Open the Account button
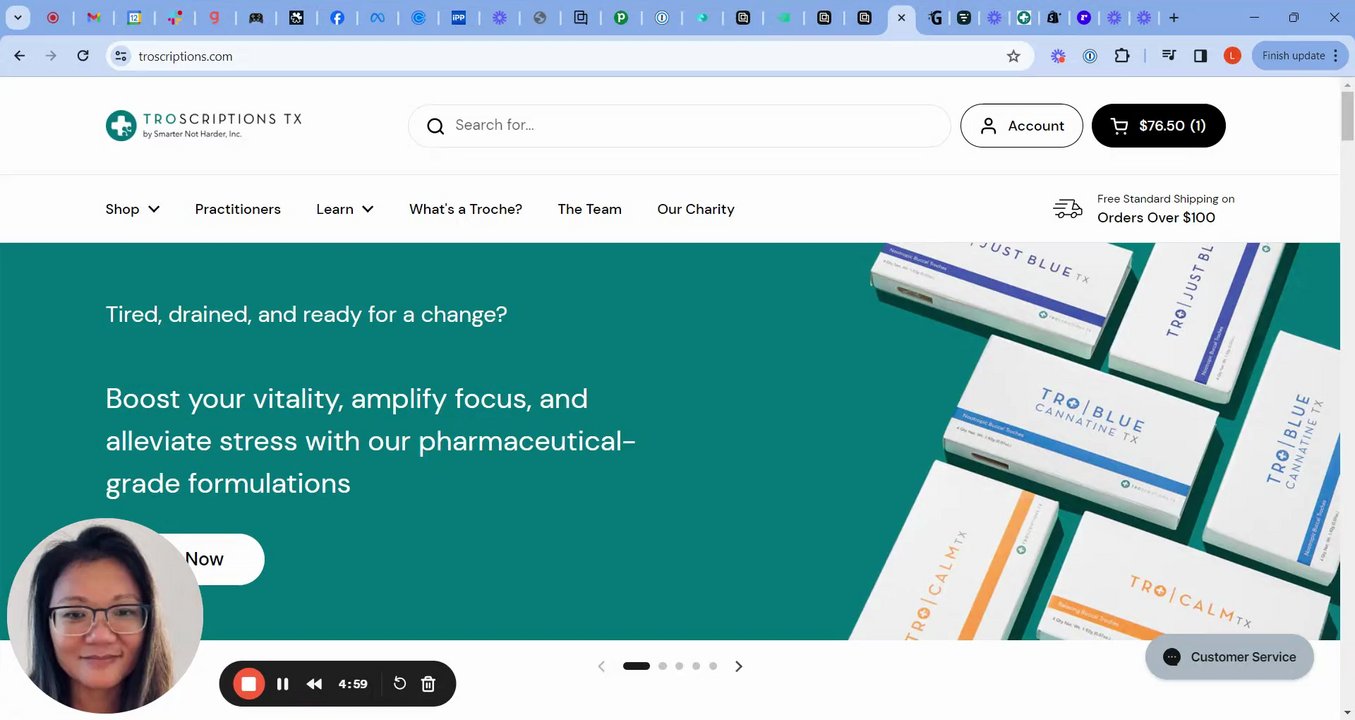Viewport: 1355px width, 720px height. (x=1021, y=126)
